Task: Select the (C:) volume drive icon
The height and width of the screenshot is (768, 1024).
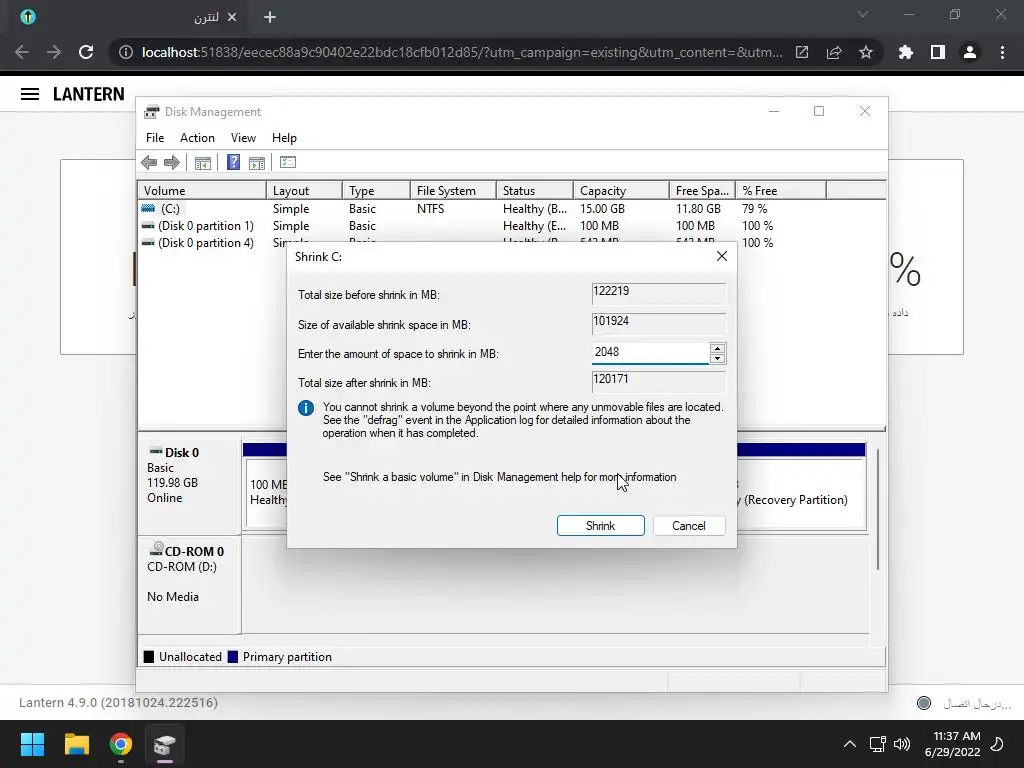Action: [x=148, y=208]
